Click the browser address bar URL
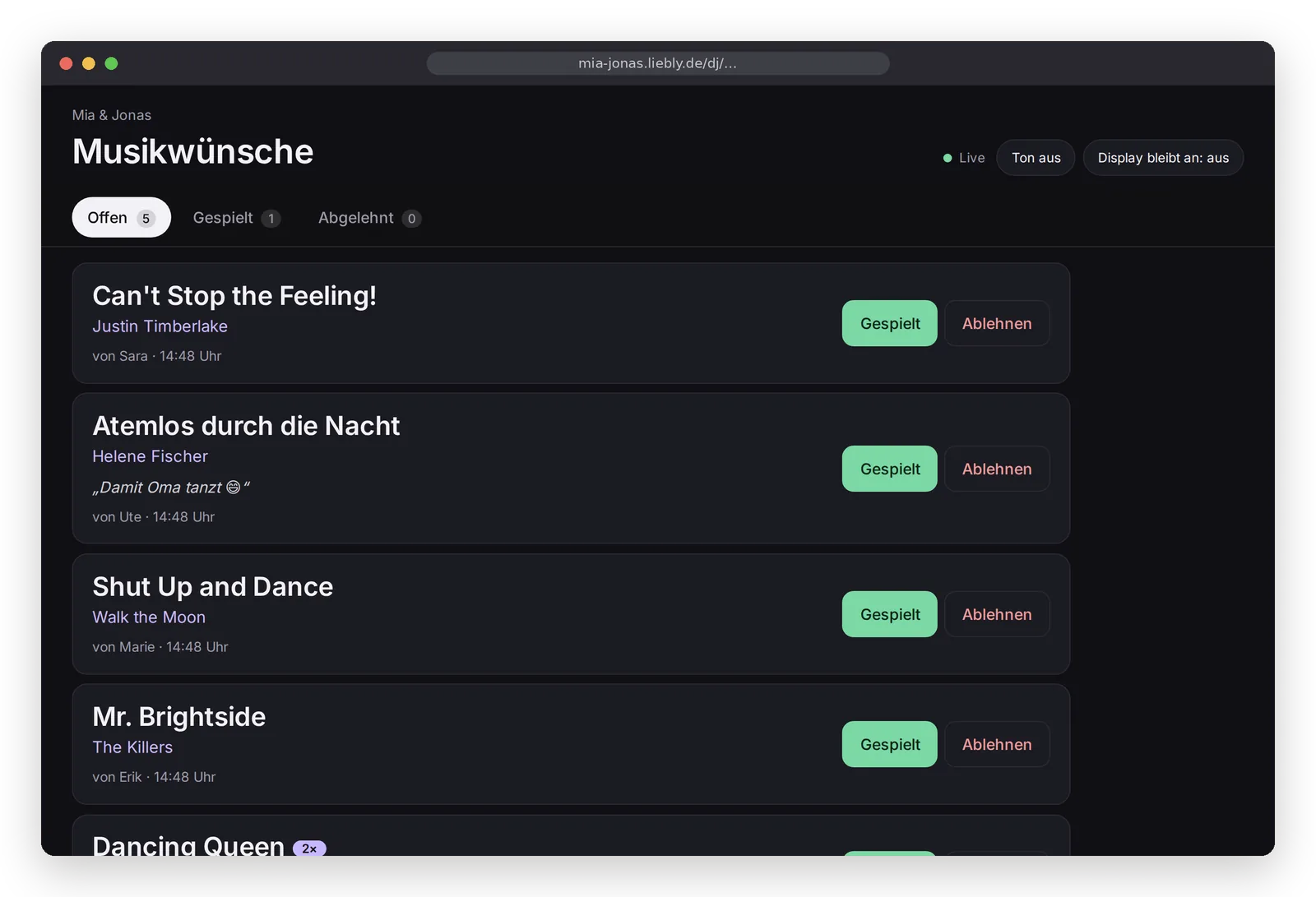This screenshot has height=897, width=1316. [x=658, y=63]
